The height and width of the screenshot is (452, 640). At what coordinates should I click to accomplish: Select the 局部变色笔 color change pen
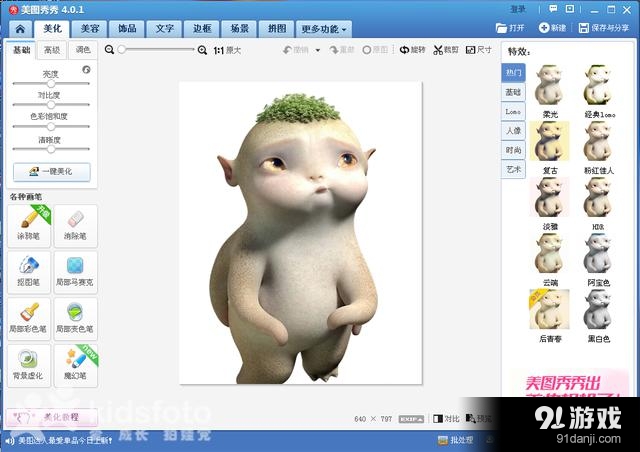[x=76, y=318]
